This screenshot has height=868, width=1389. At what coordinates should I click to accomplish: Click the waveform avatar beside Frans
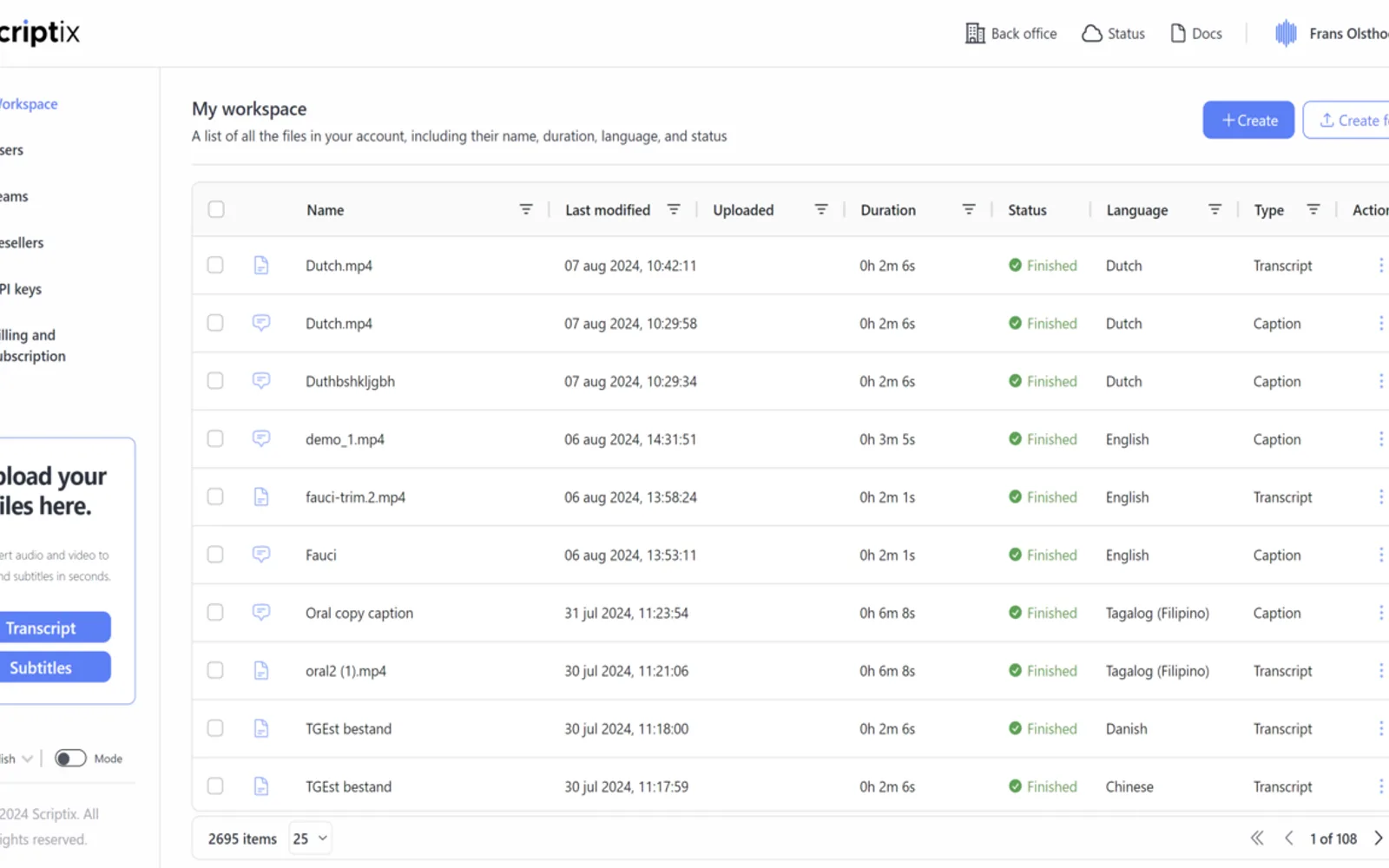click(1286, 34)
